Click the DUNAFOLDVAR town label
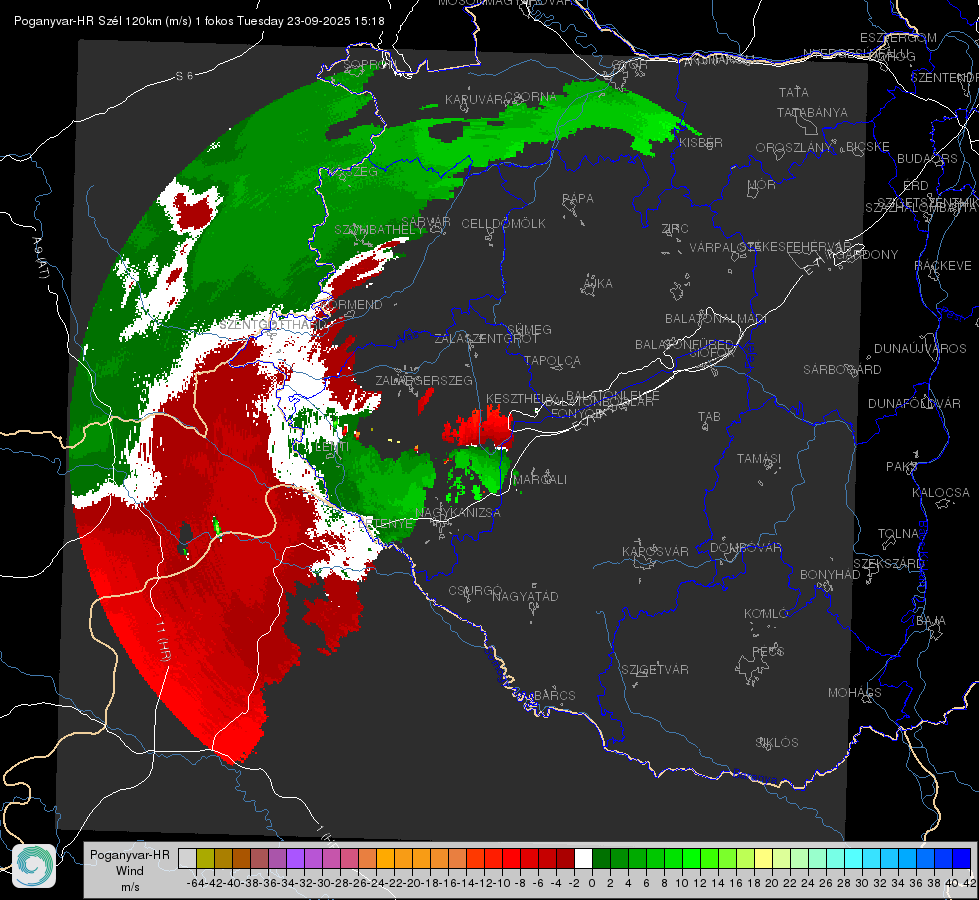The width and height of the screenshot is (979, 900). pos(914,403)
